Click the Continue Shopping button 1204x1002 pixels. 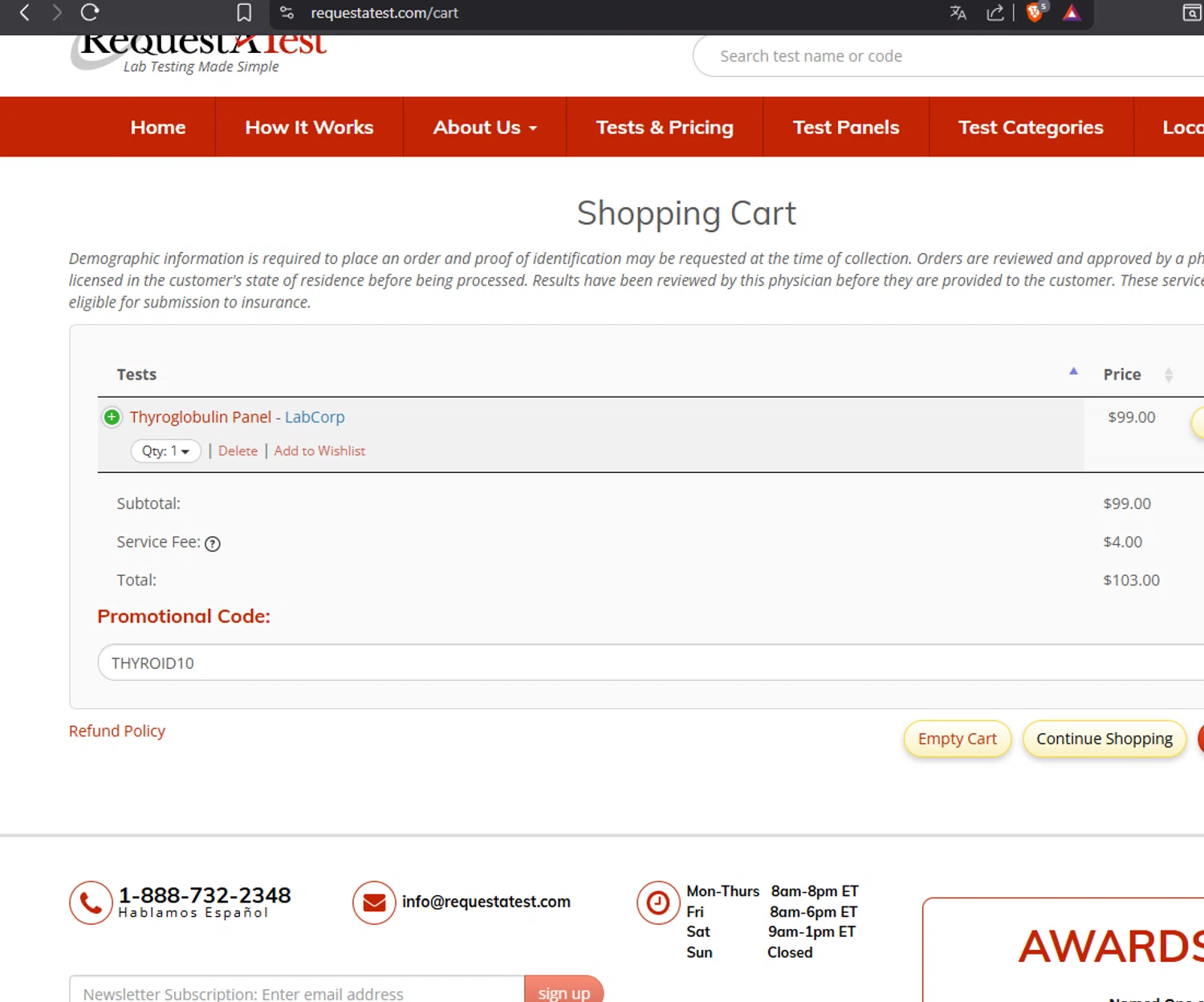[x=1104, y=739]
